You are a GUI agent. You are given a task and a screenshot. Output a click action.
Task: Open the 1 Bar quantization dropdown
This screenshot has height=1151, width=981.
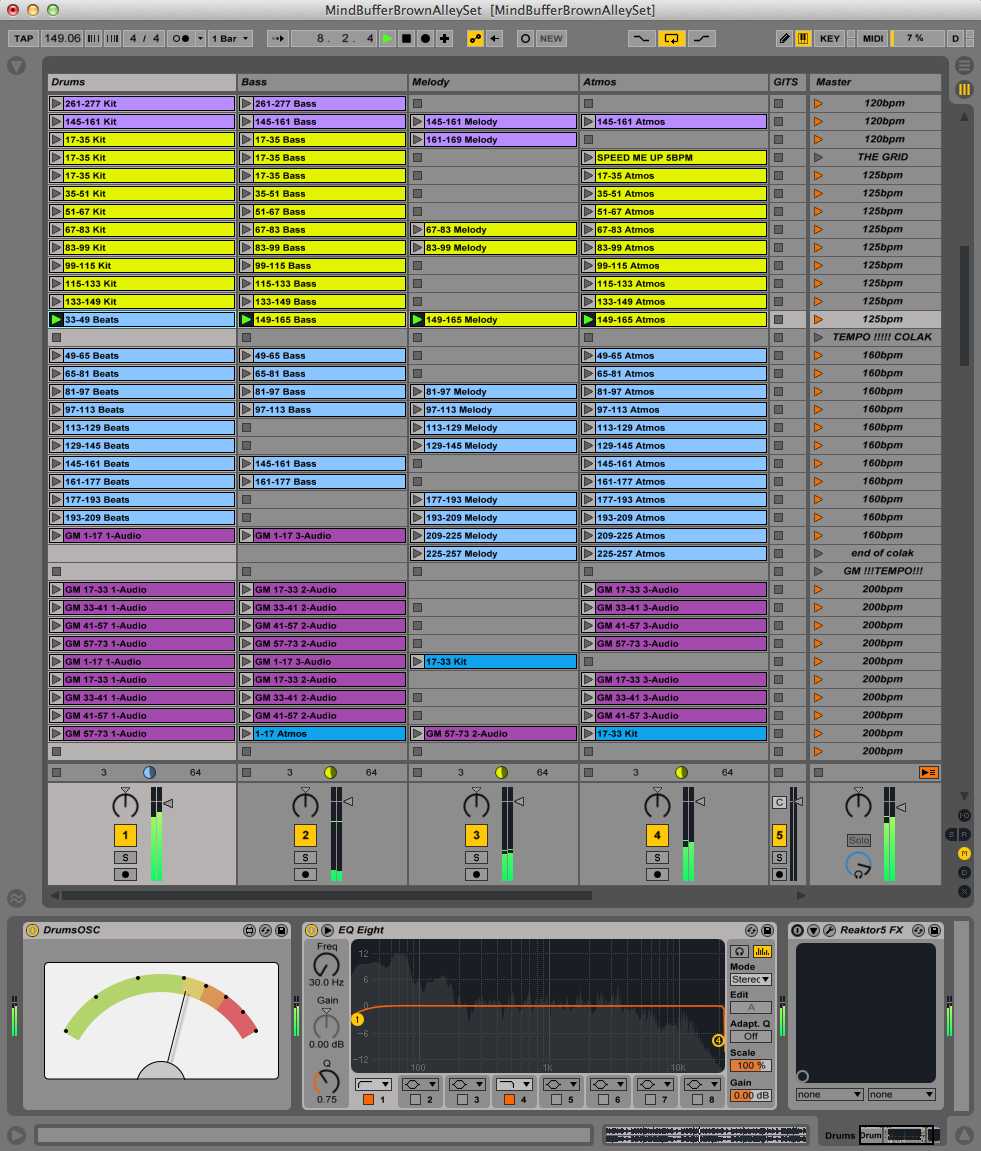231,38
